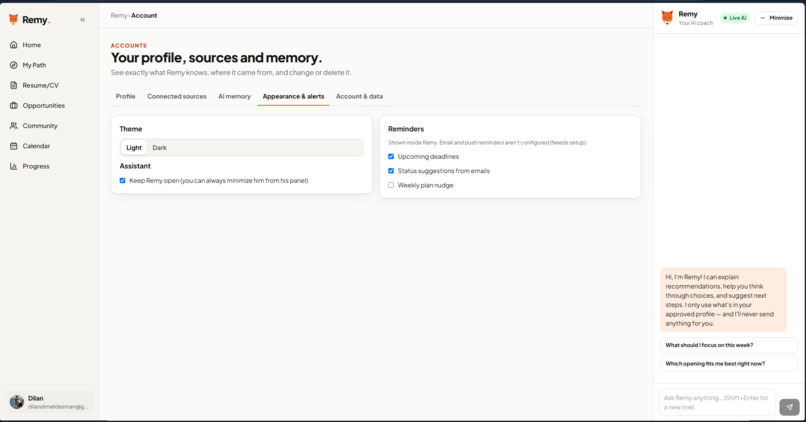Screen dimensions: 806x422
Task: Click the 'Theme' heading
Action: [131, 129]
